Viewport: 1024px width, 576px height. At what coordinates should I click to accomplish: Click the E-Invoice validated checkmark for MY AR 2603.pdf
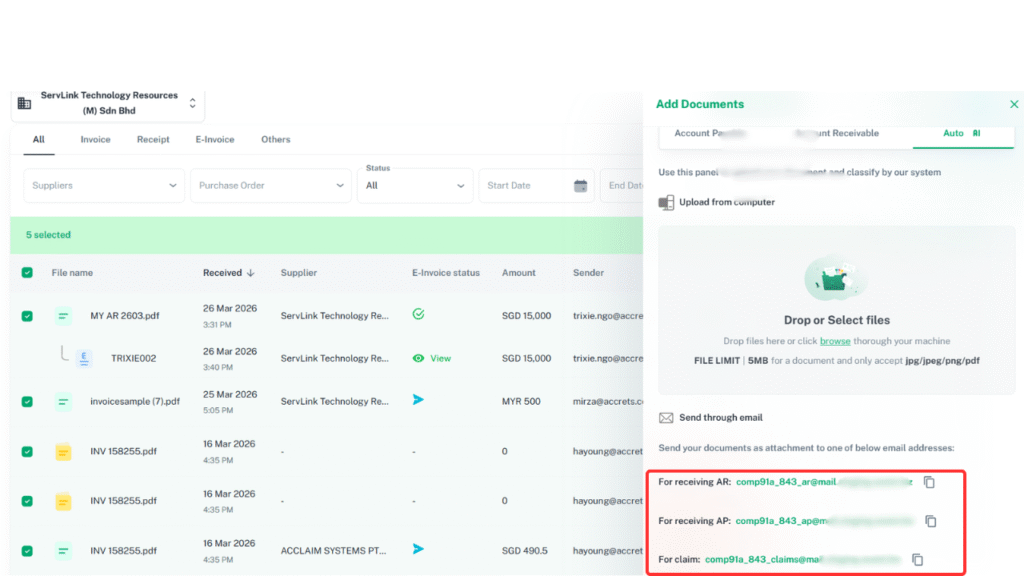(418, 314)
